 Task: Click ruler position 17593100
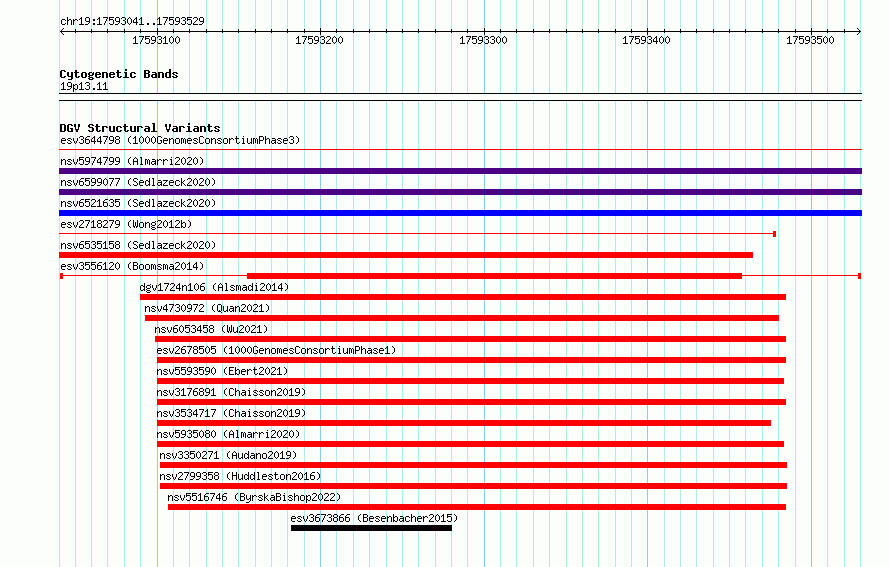[156, 40]
